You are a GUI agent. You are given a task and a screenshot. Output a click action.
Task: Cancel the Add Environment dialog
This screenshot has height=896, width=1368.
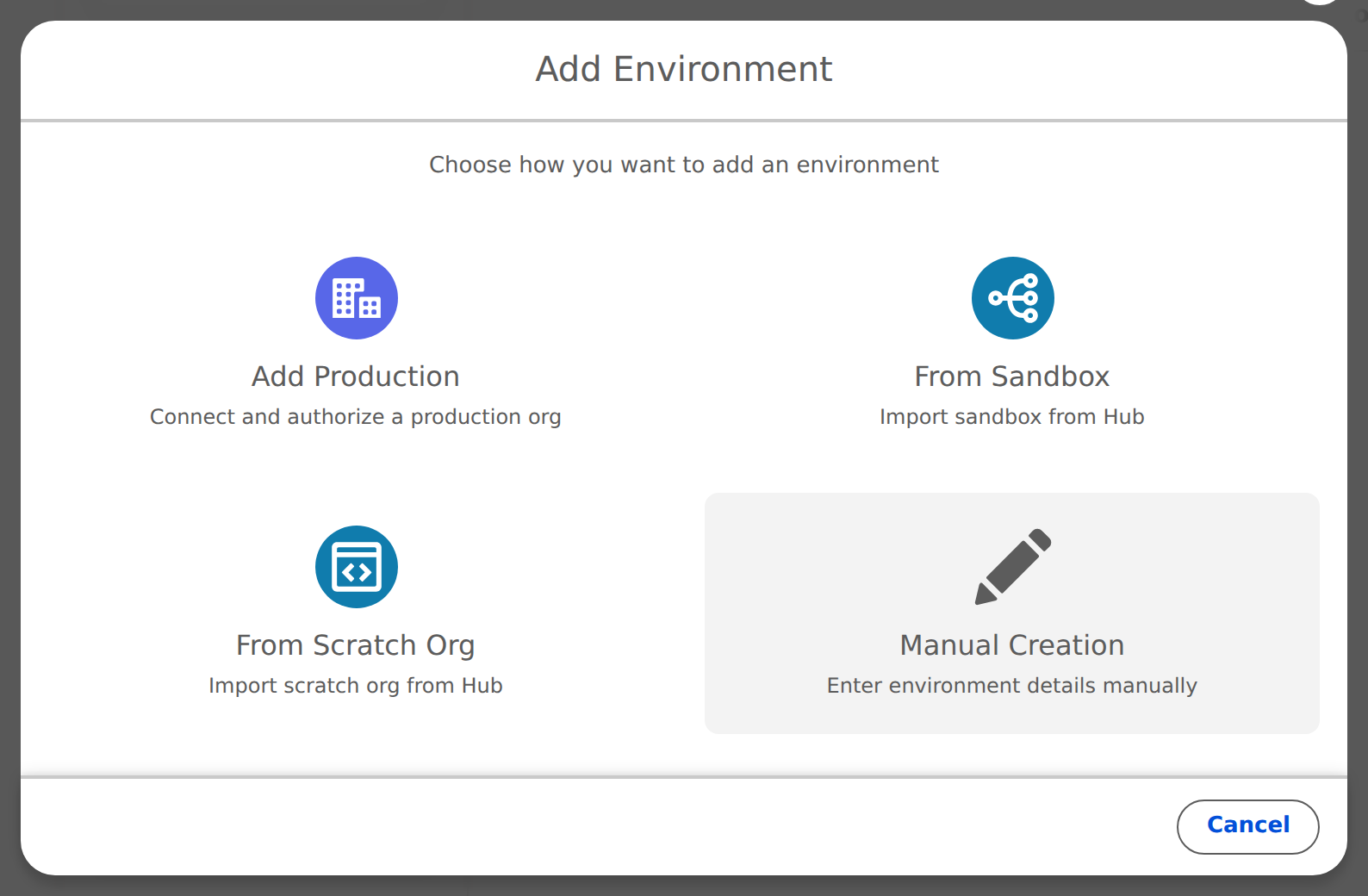[1247, 826]
